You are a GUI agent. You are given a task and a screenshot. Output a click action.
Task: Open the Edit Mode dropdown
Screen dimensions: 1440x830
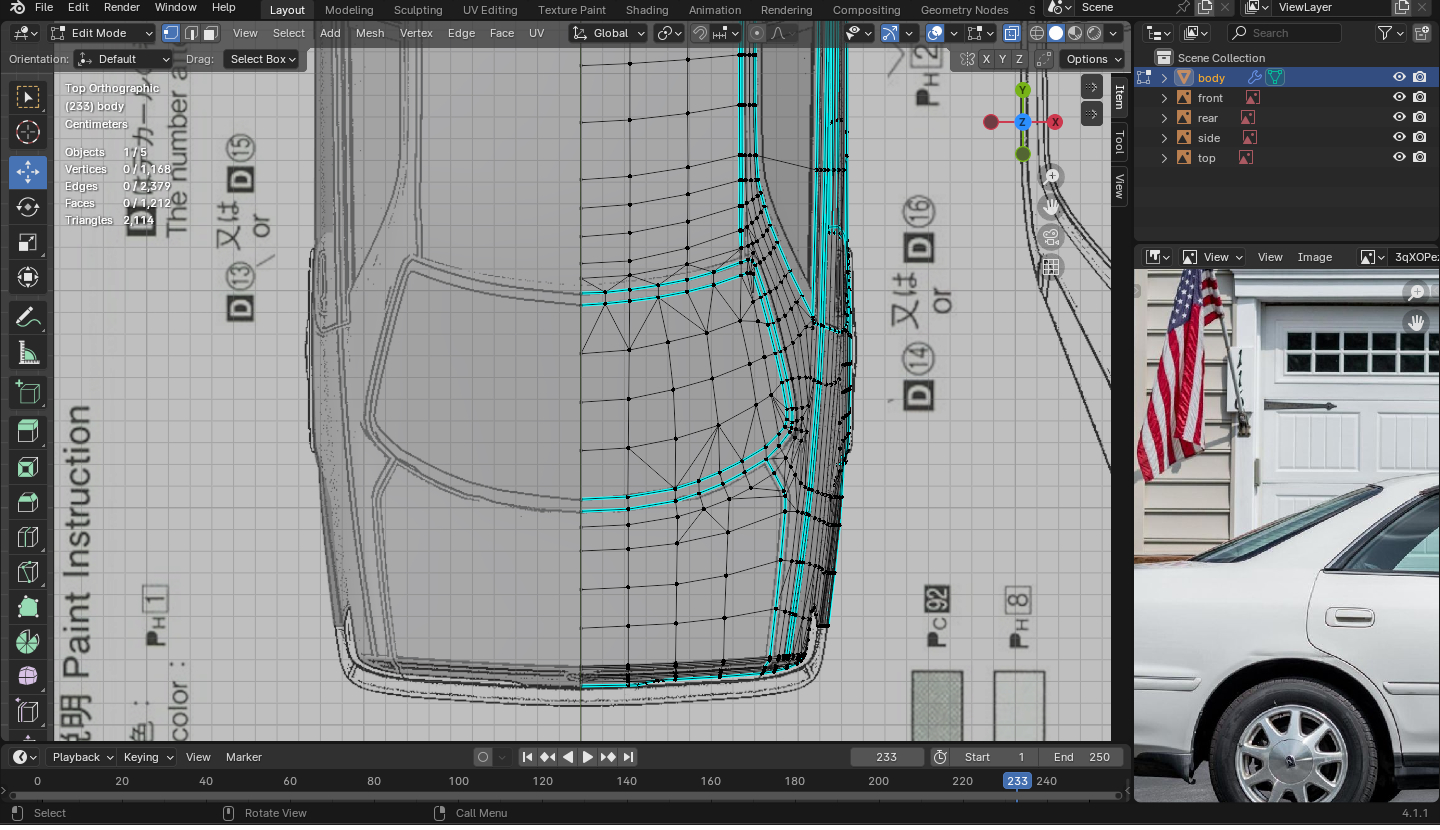[102, 33]
